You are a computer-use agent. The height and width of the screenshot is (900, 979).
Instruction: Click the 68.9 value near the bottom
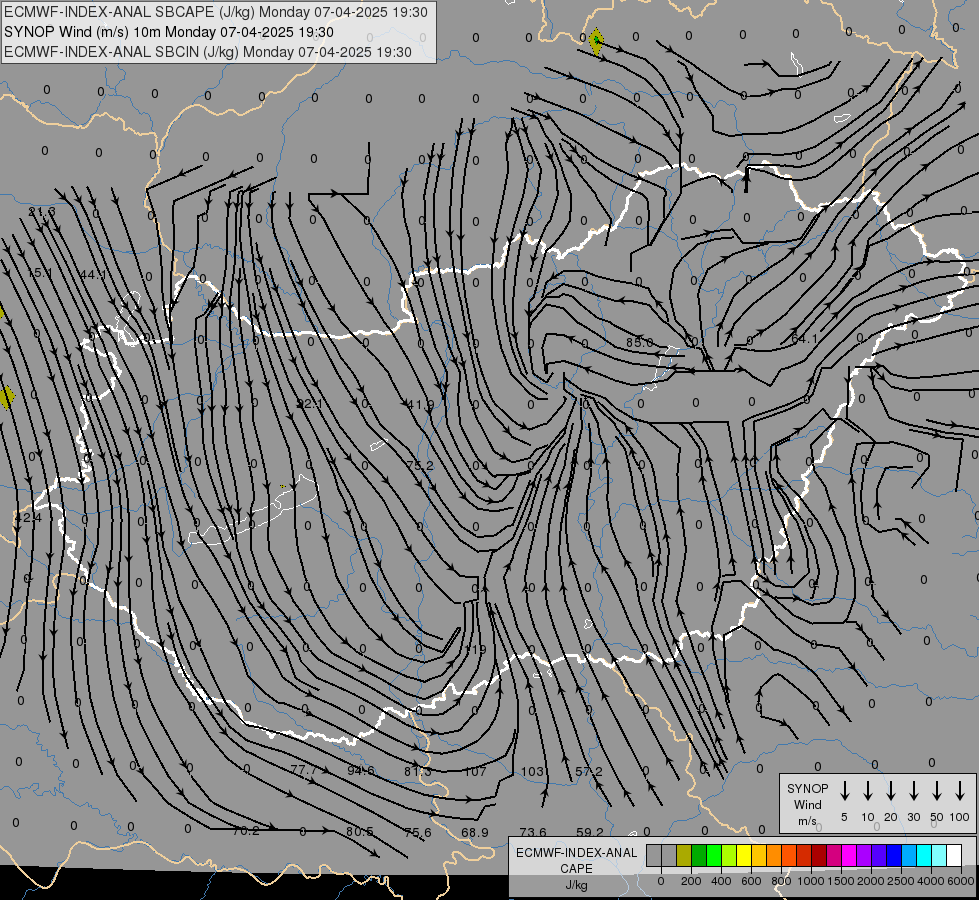(x=475, y=833)
